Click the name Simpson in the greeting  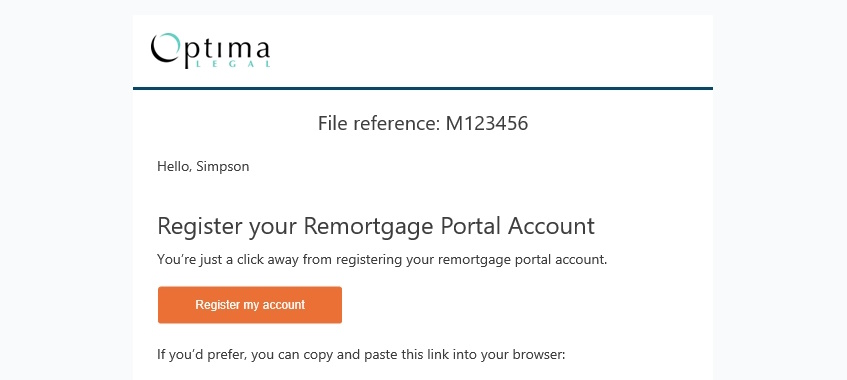click(x=223, y=166)
